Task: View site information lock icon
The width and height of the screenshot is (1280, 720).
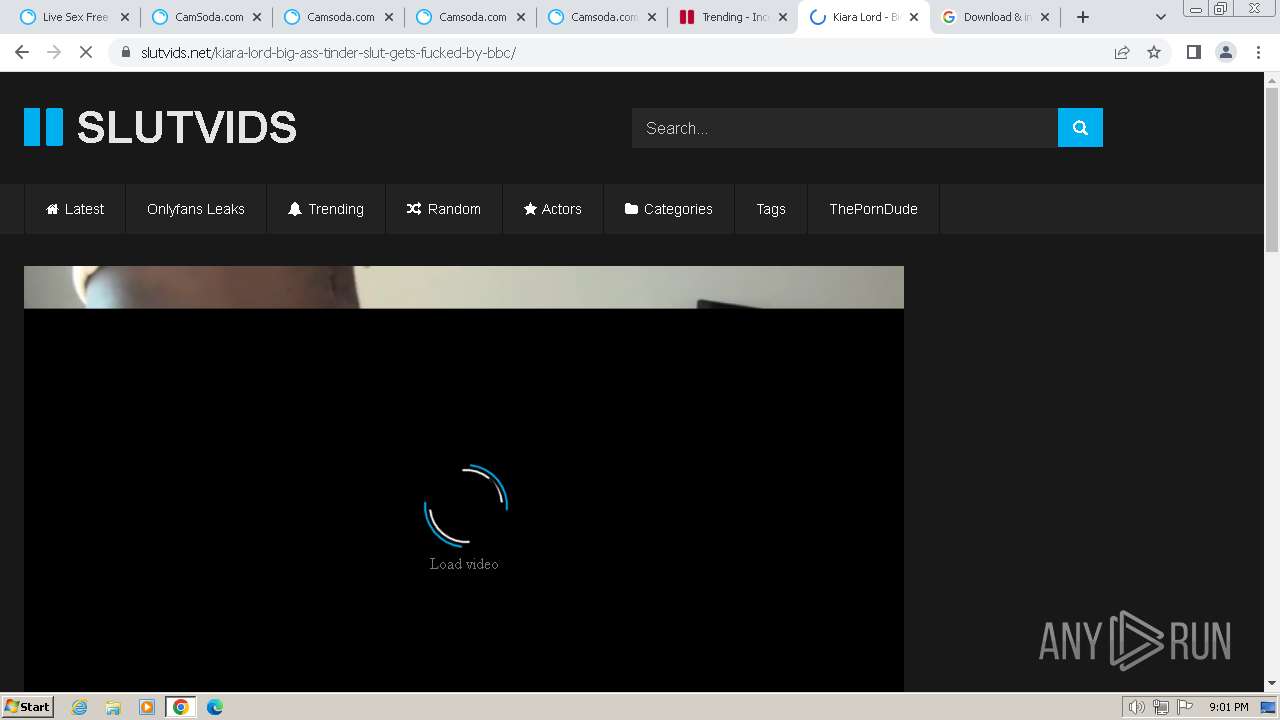Action: click(x=126, y=52)
